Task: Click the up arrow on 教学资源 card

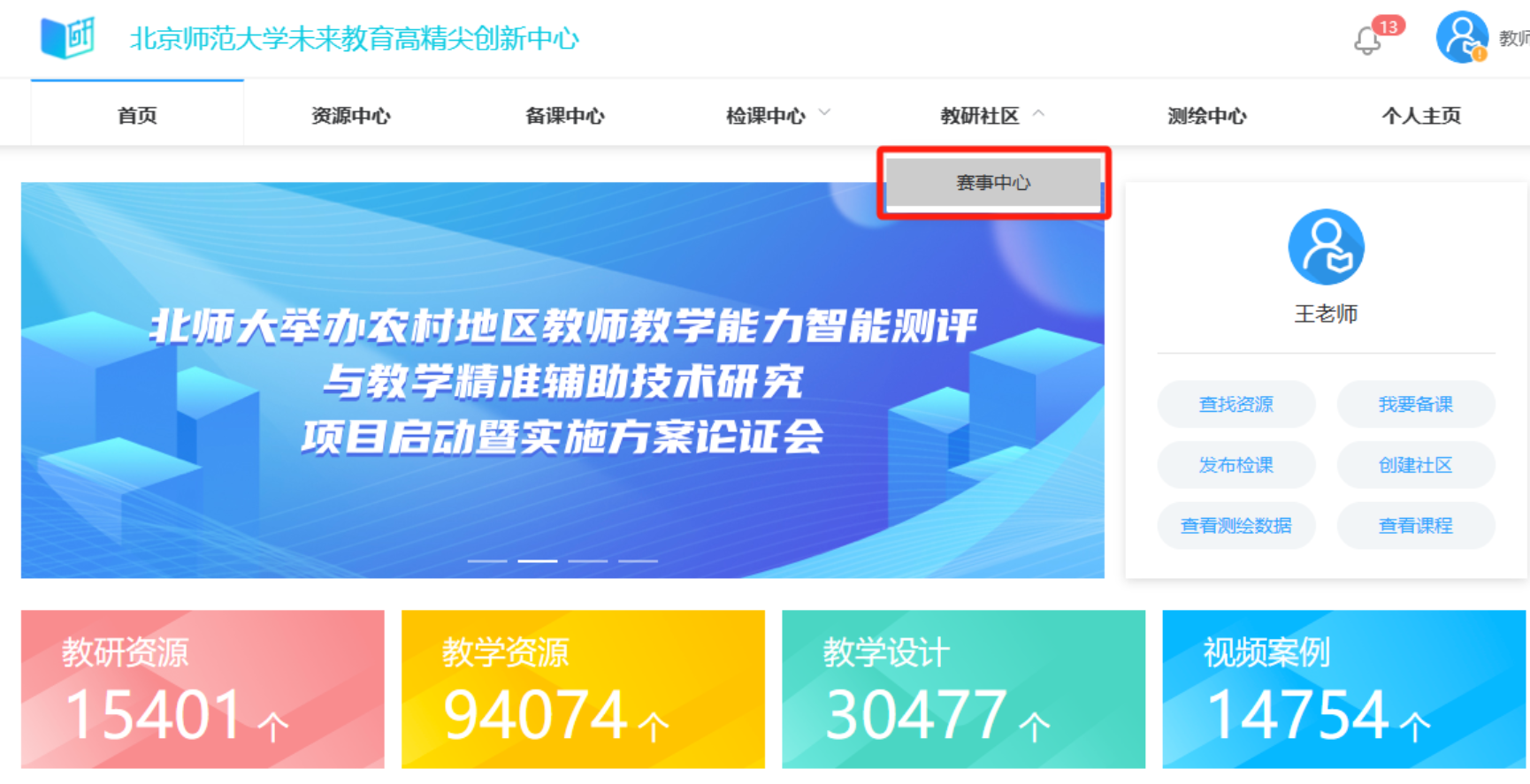Action: pyautogui.click(x=654, y=727)
